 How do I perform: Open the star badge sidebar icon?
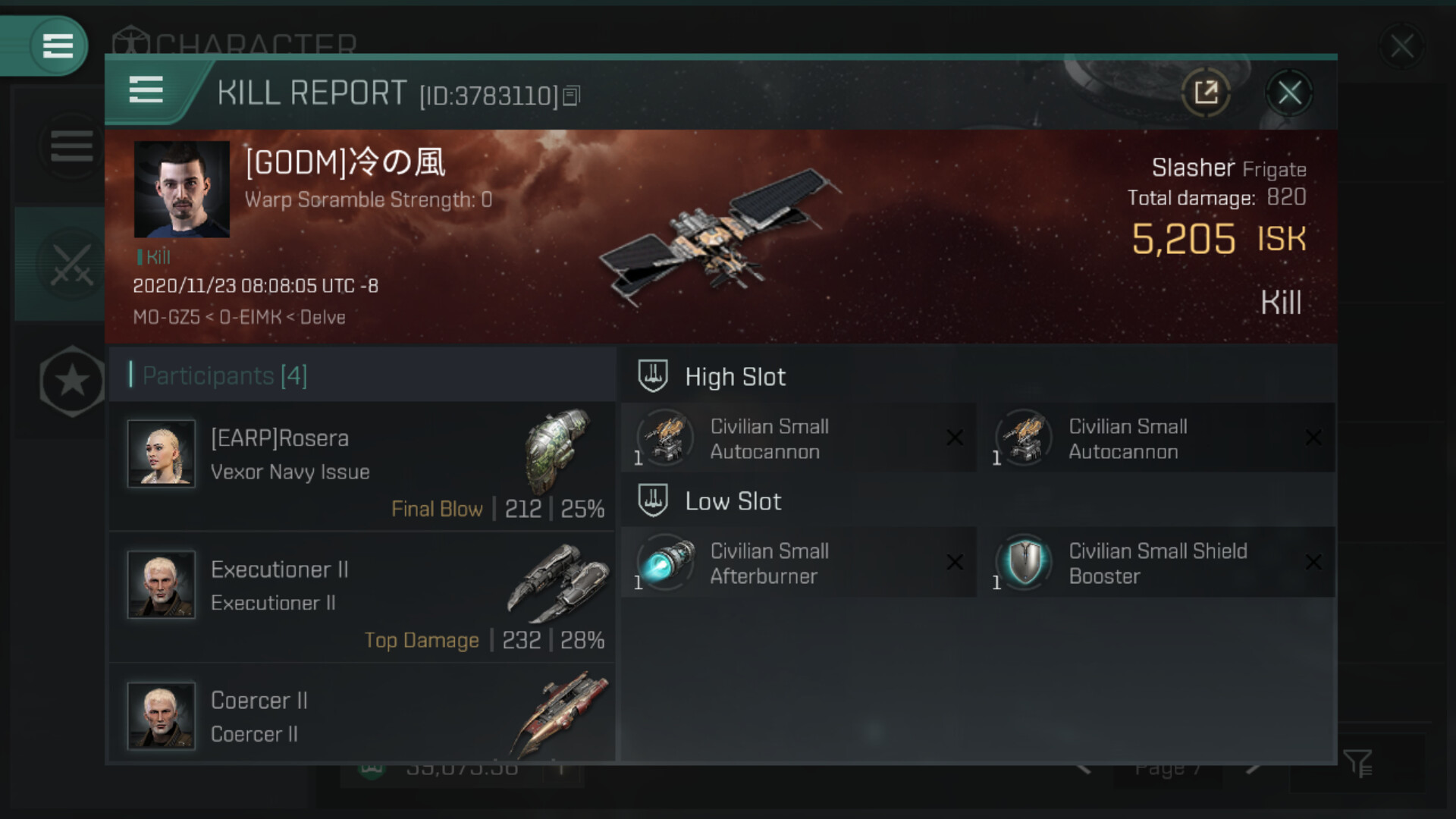tap(72, 381)
